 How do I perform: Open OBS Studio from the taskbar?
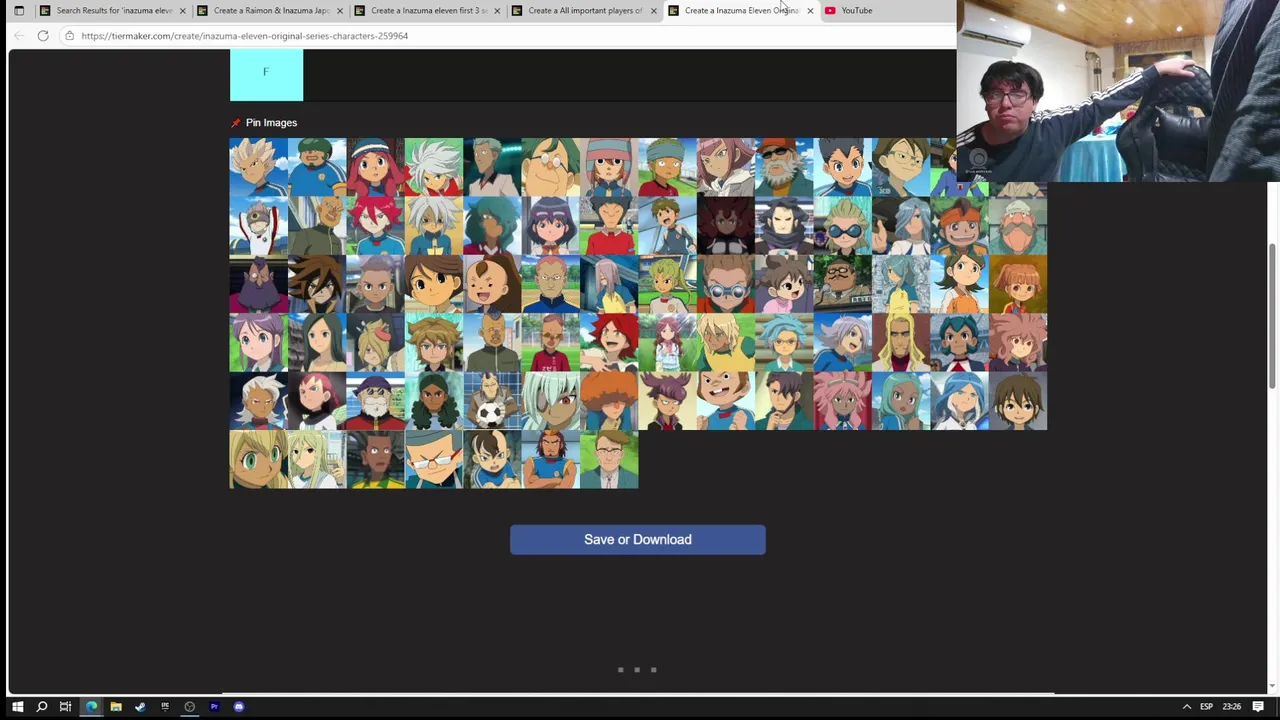[x=189, y=707]
